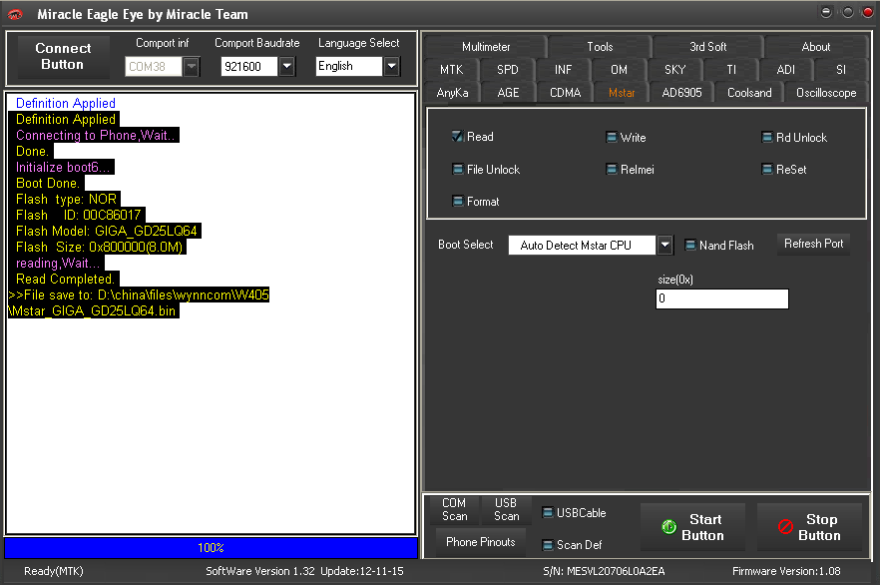The width and height of the screenshot is (880, 585).
Task: Close the Miracle Eagle Eye window
Action: pos(868,12)
